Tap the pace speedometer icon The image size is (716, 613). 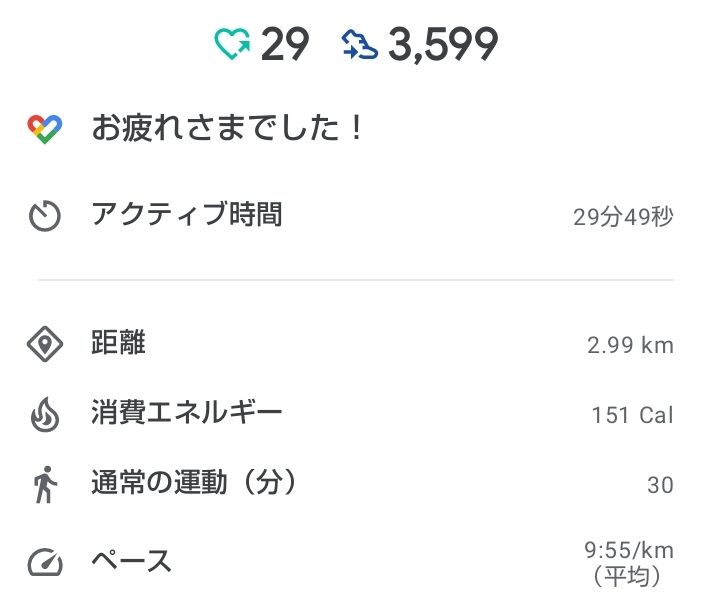click(x=45, y=563)
